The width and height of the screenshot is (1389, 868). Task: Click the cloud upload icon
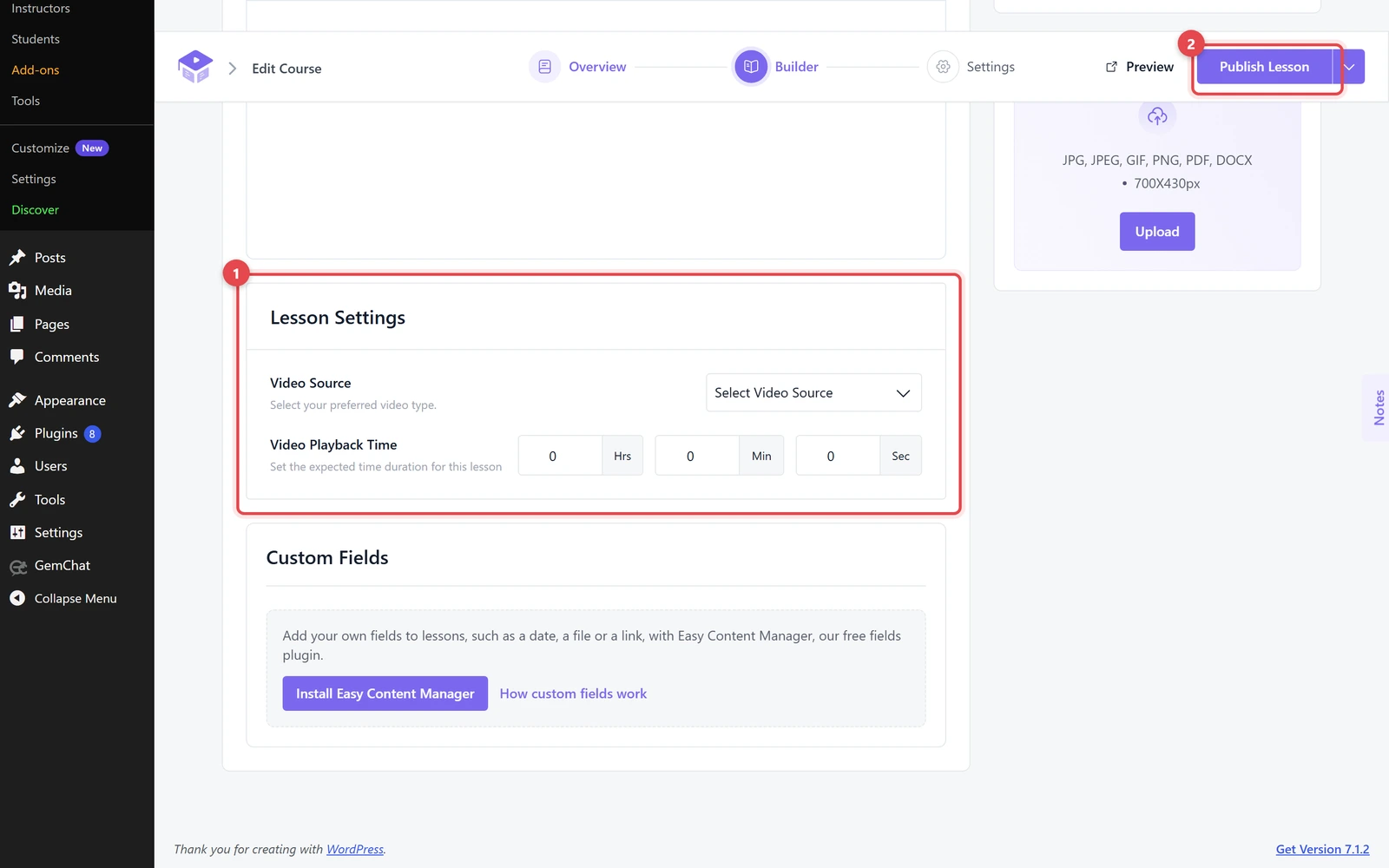point(1157,115)
